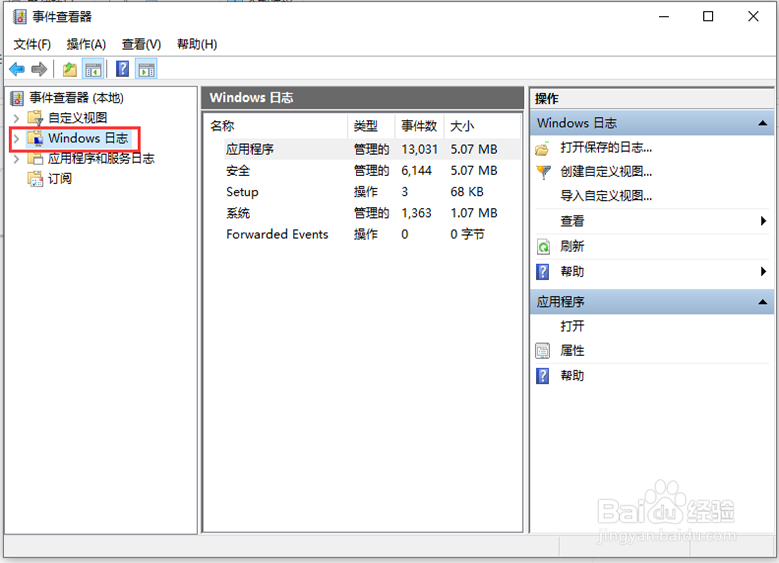
Task: Expand the Windows 日志 tree node
Action: click(16, 139)
